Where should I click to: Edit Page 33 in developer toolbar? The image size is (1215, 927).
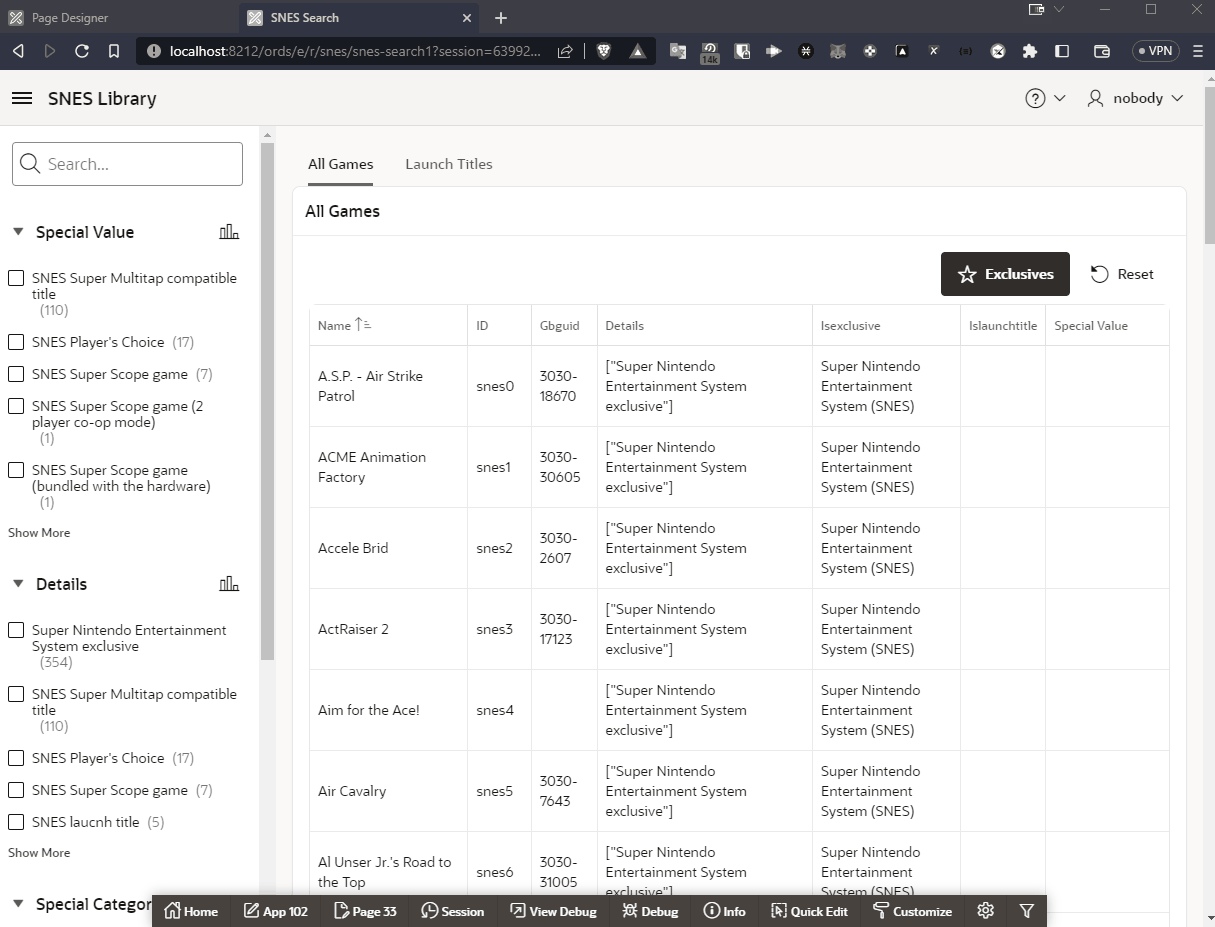click(365, 911)
